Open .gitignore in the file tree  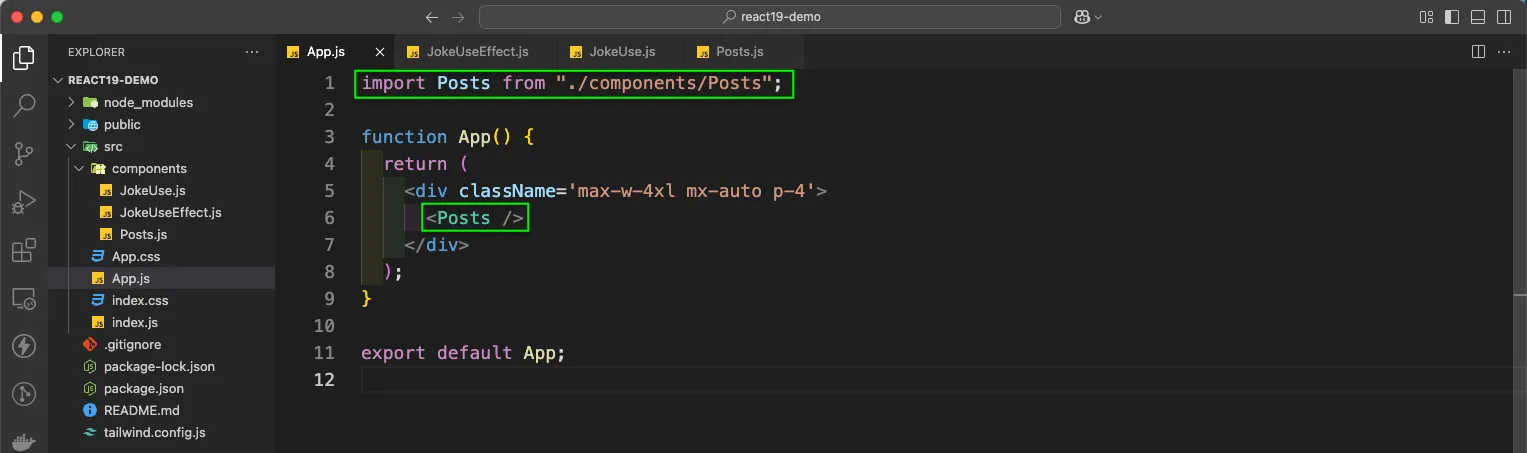161,344
